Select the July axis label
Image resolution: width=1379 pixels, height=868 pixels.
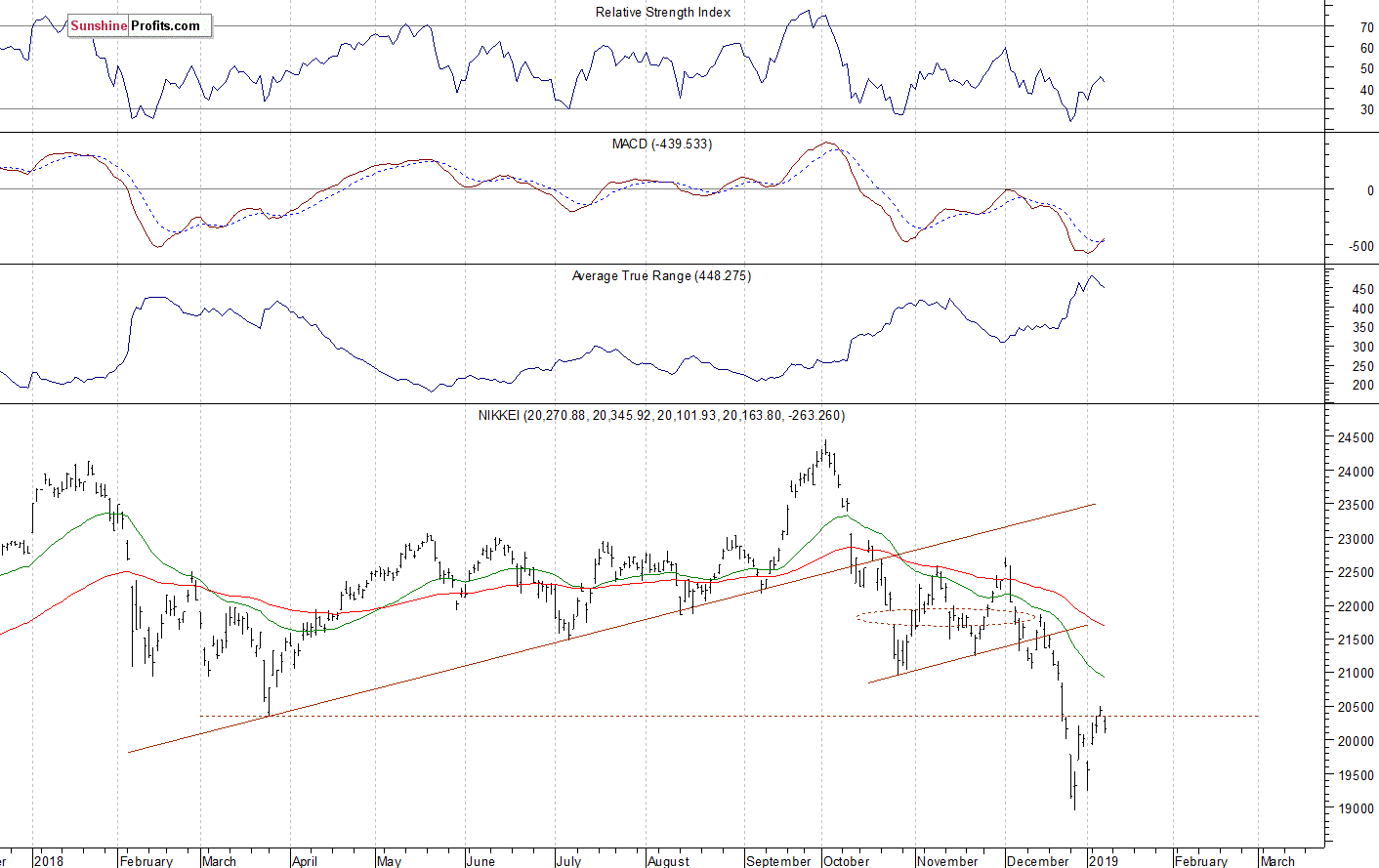568,860
